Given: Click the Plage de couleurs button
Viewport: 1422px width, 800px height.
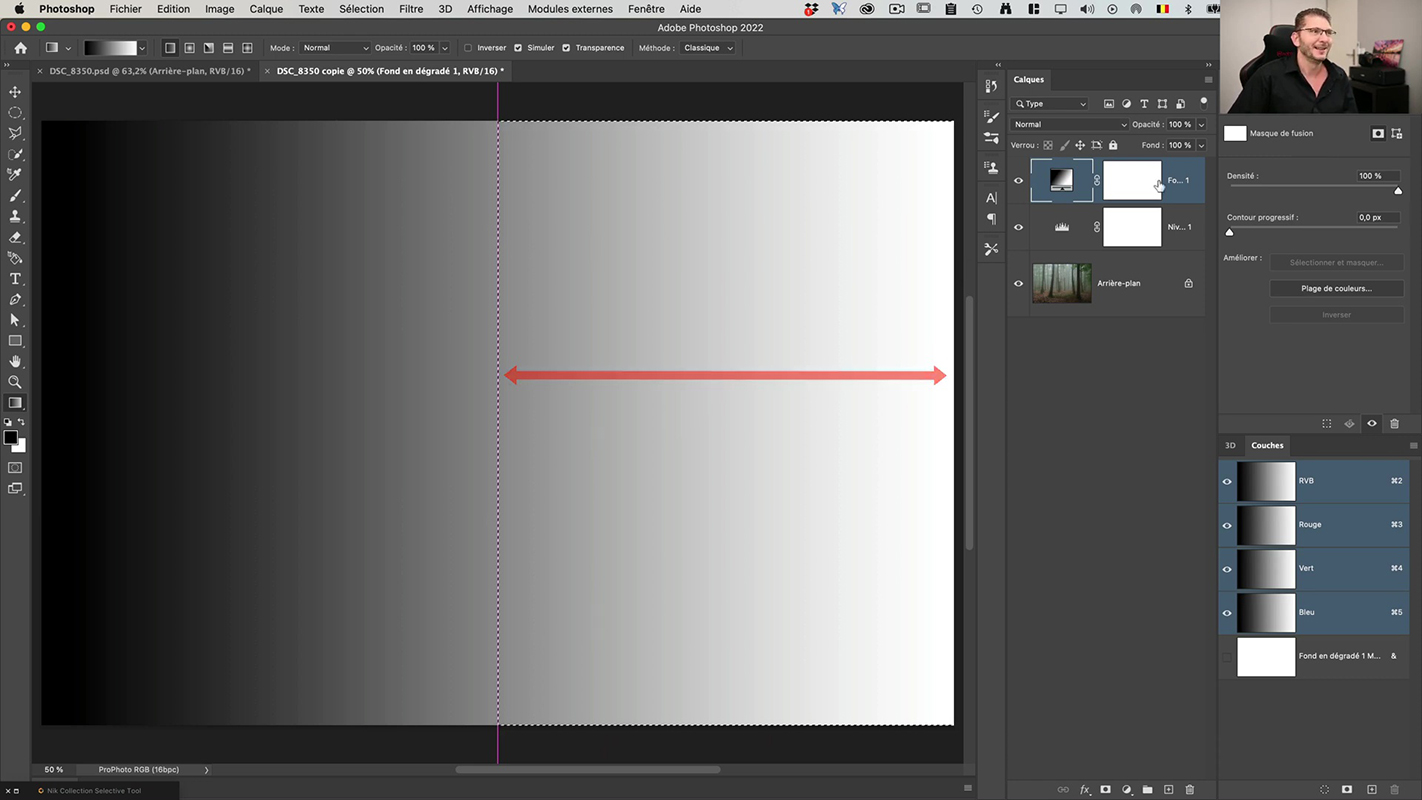Looking at the screenshot, I should pyautogui.click(x=1336, y=288).
